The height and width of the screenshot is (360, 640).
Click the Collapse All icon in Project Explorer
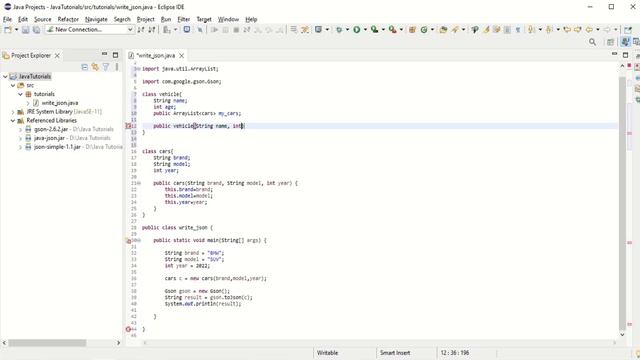84,67
